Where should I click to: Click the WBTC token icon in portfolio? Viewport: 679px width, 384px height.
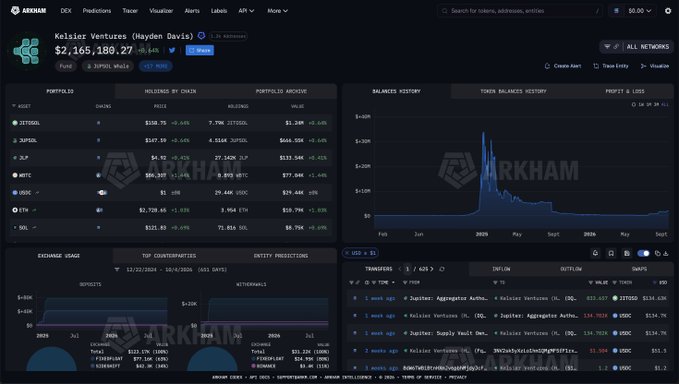coord(15,175)
